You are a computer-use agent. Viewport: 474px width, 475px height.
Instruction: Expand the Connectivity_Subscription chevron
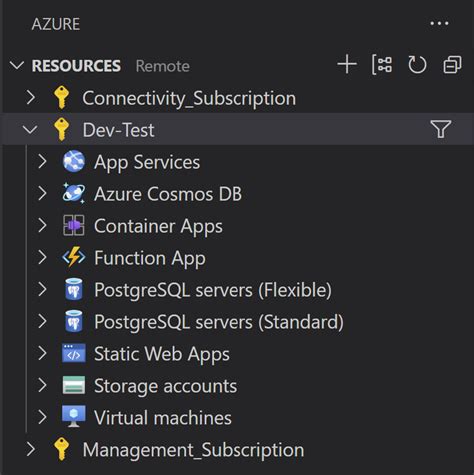pos(31,98)
